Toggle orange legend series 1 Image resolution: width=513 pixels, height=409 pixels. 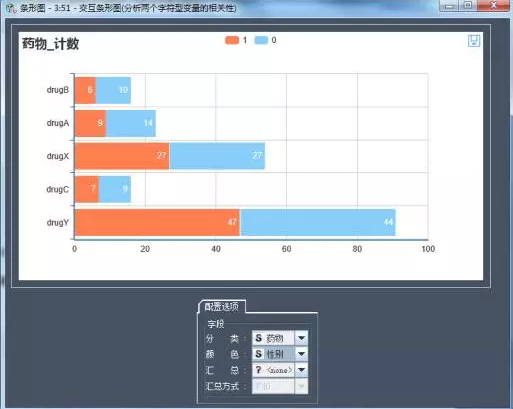click(236, 40)
